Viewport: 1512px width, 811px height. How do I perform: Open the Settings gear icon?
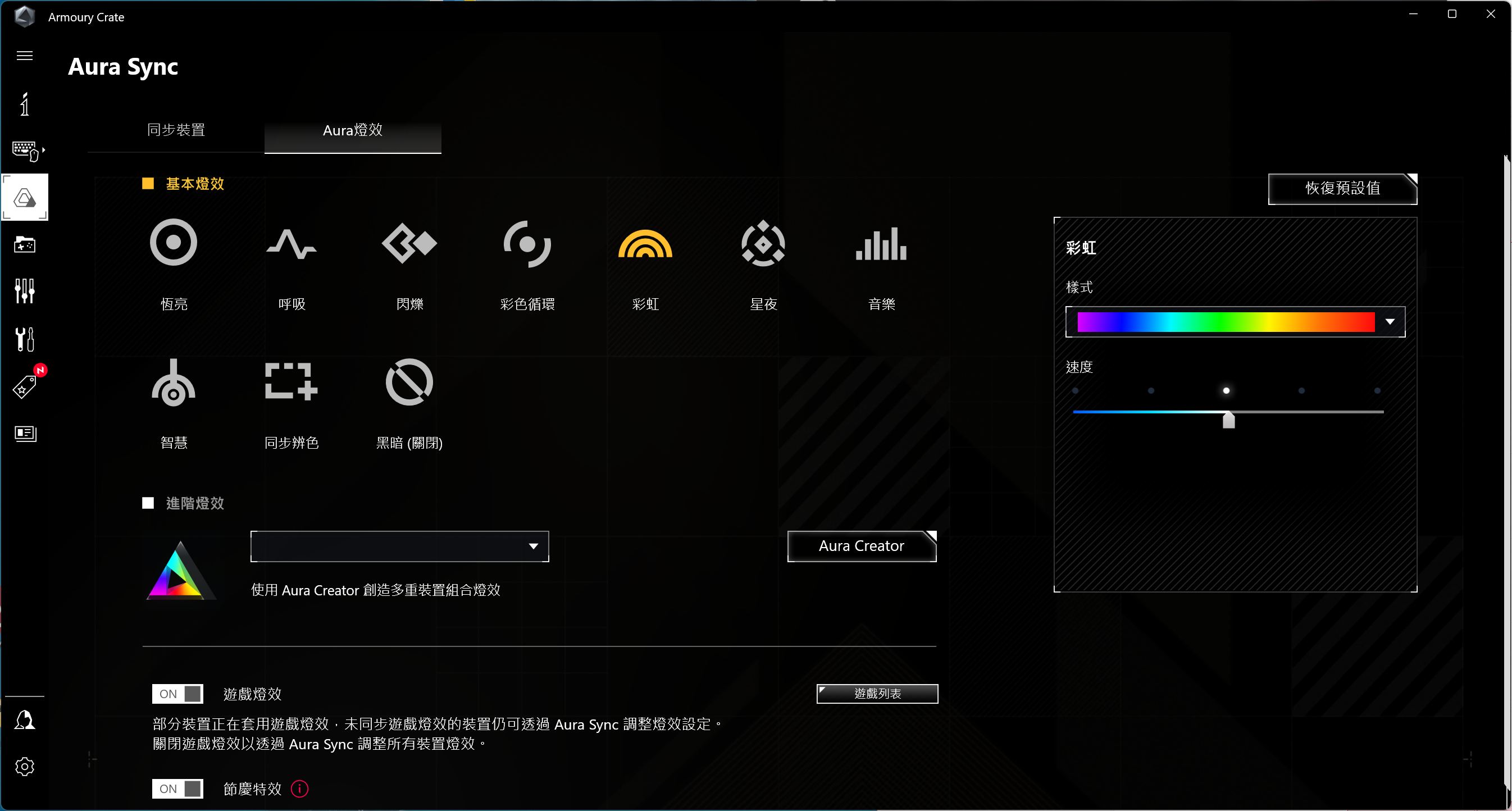point(25,767)
